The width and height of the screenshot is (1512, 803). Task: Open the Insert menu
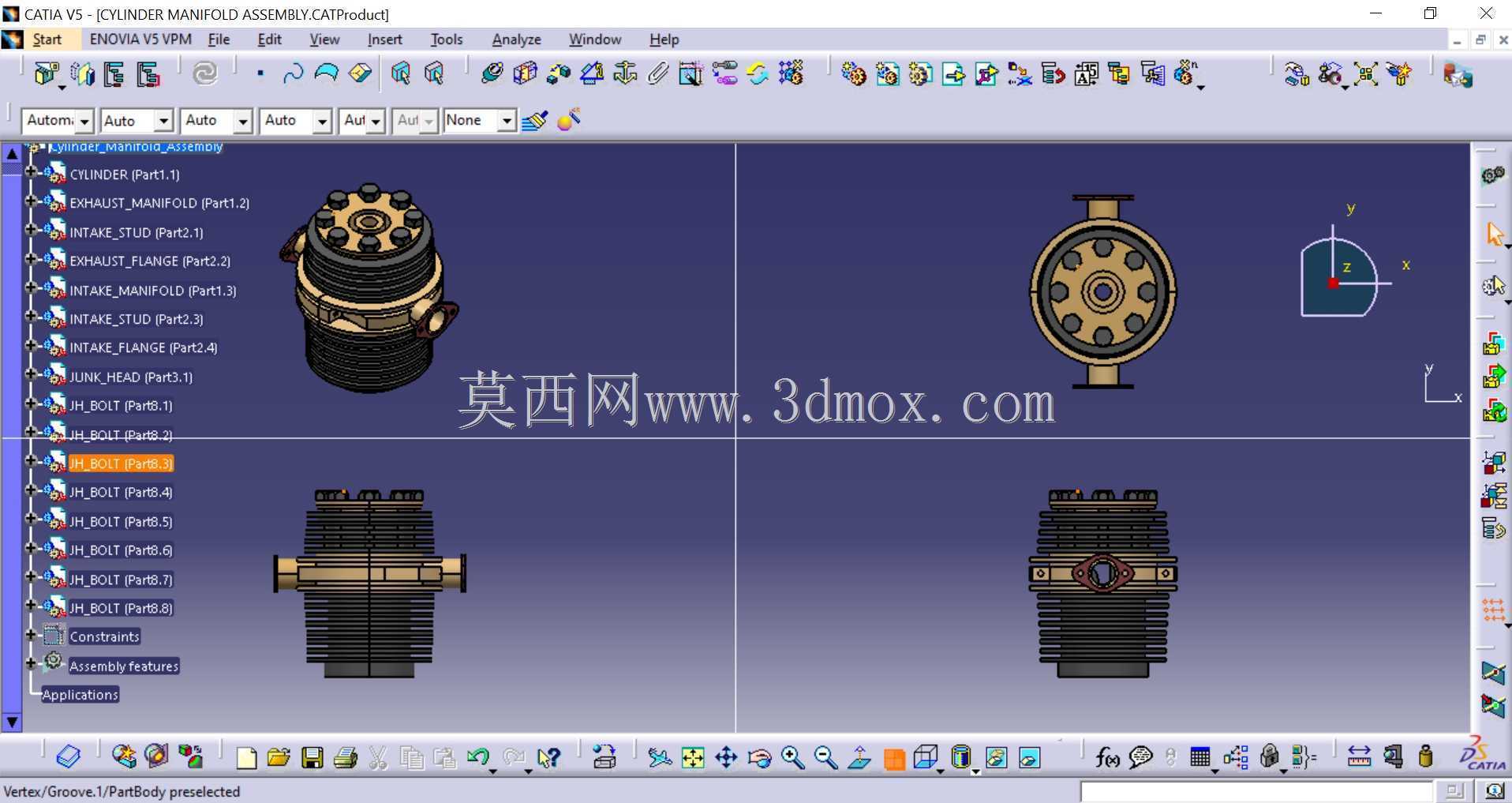coord(384,39)
